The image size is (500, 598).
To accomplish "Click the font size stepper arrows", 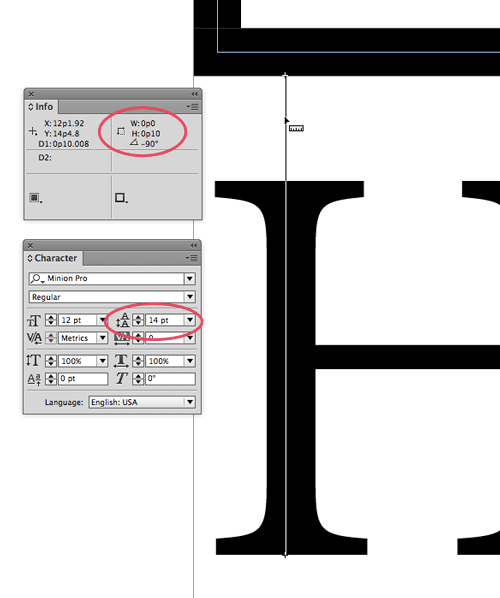I will 51,320.
